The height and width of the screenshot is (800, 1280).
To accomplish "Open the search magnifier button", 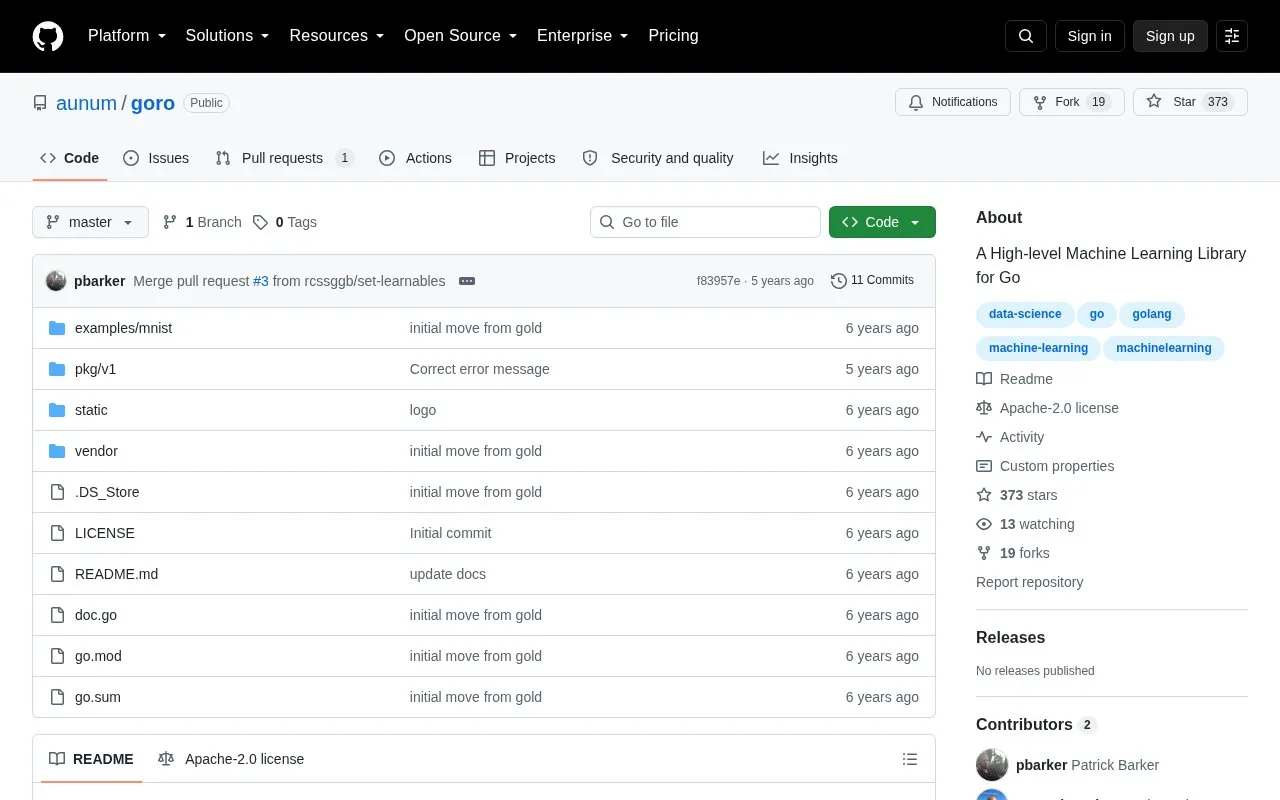I will pyautogui.click(x=1026, y=36).
